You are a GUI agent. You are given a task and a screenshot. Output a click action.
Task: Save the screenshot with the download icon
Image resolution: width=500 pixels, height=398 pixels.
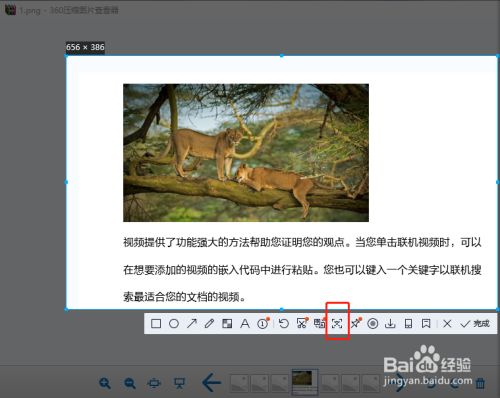click(x=390, y=324)
